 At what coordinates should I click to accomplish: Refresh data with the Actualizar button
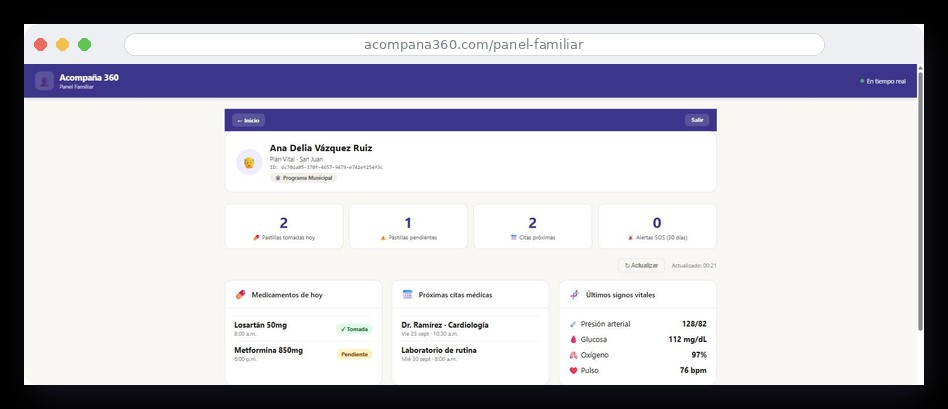[x=641, y=266]
